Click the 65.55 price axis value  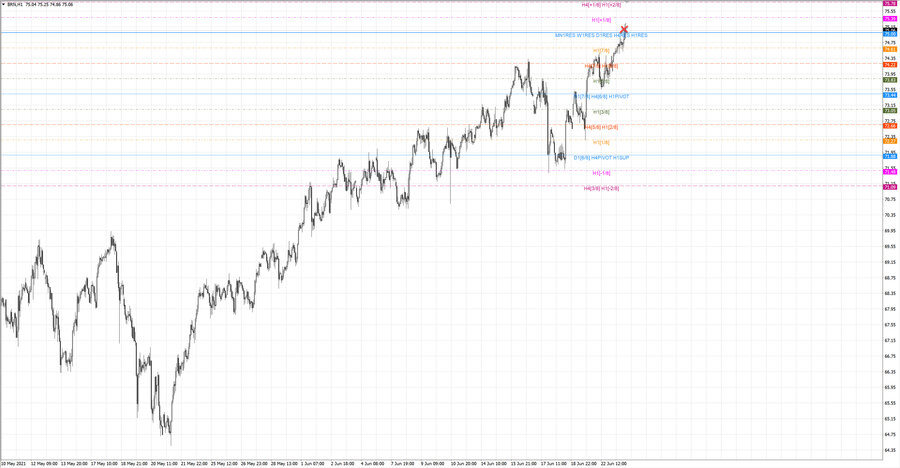890,403
